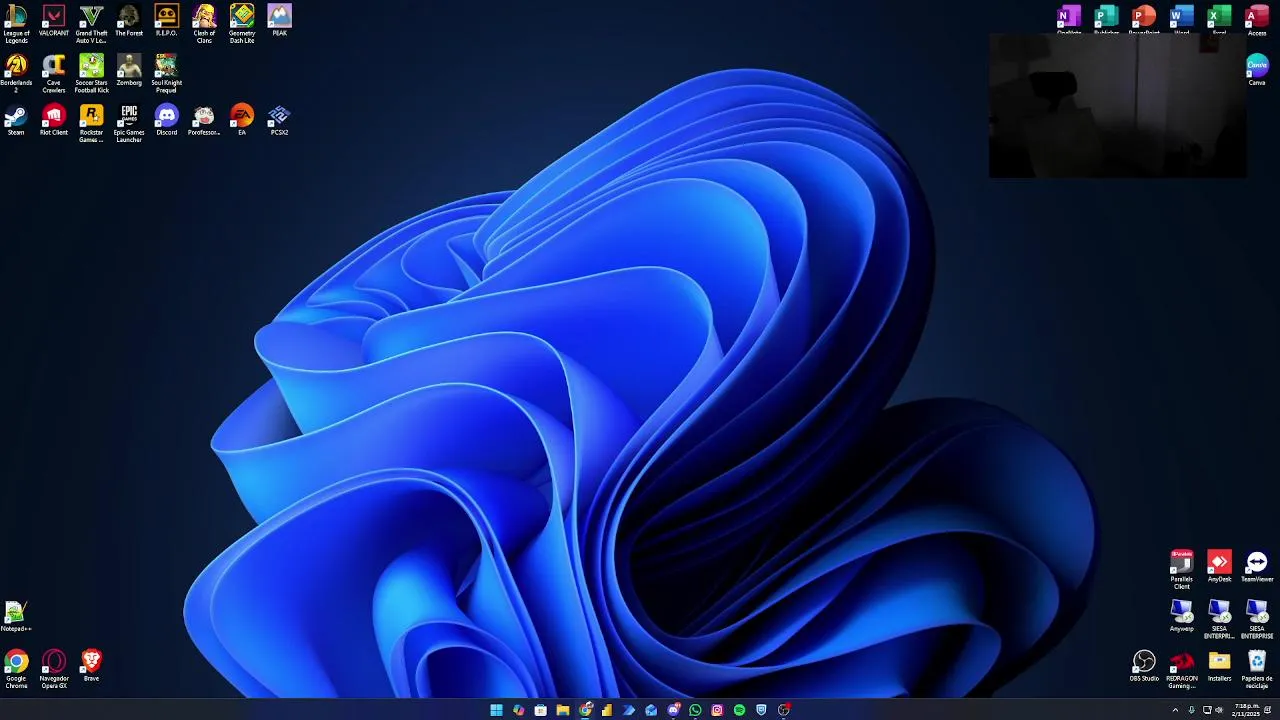Click the Brave browser desktop shortcut
Viewport: 1280px width, 720px height.
pos(91,667)
